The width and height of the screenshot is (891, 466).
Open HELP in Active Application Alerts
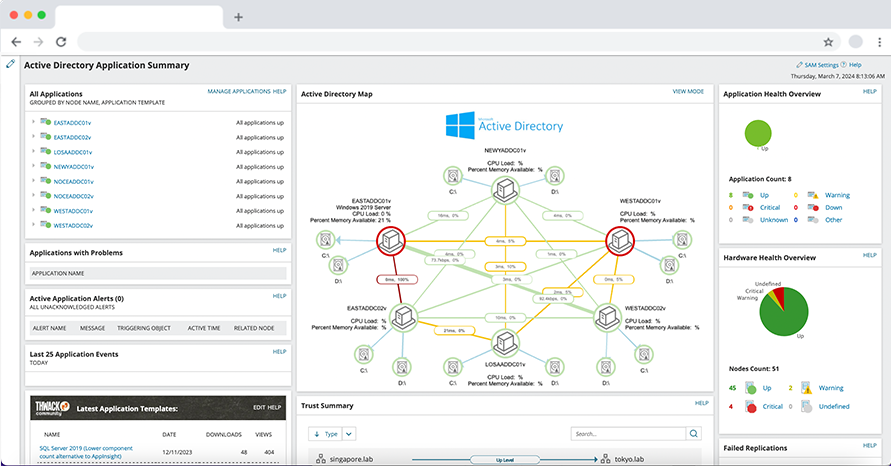[x=280, y=296]
